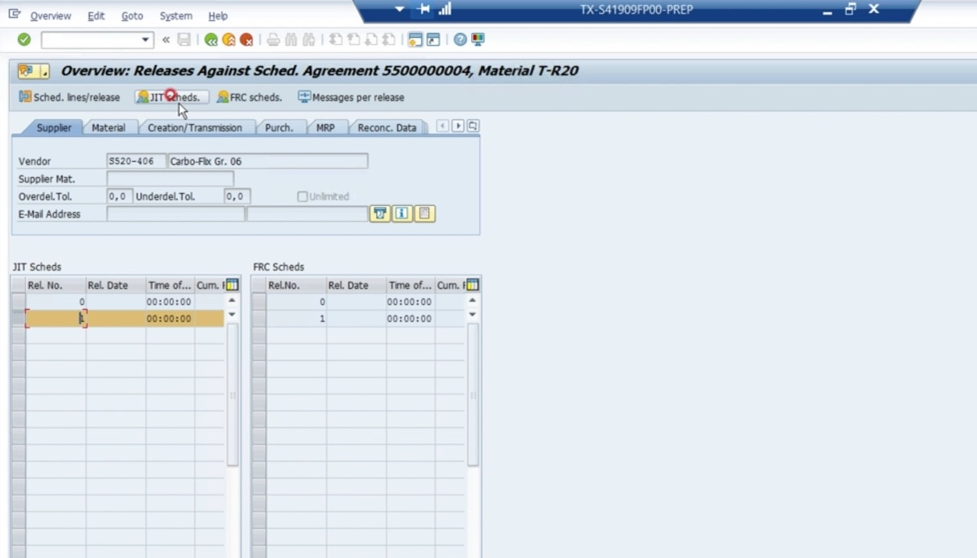Click the FRC scheds. button

tap(249, 97)
